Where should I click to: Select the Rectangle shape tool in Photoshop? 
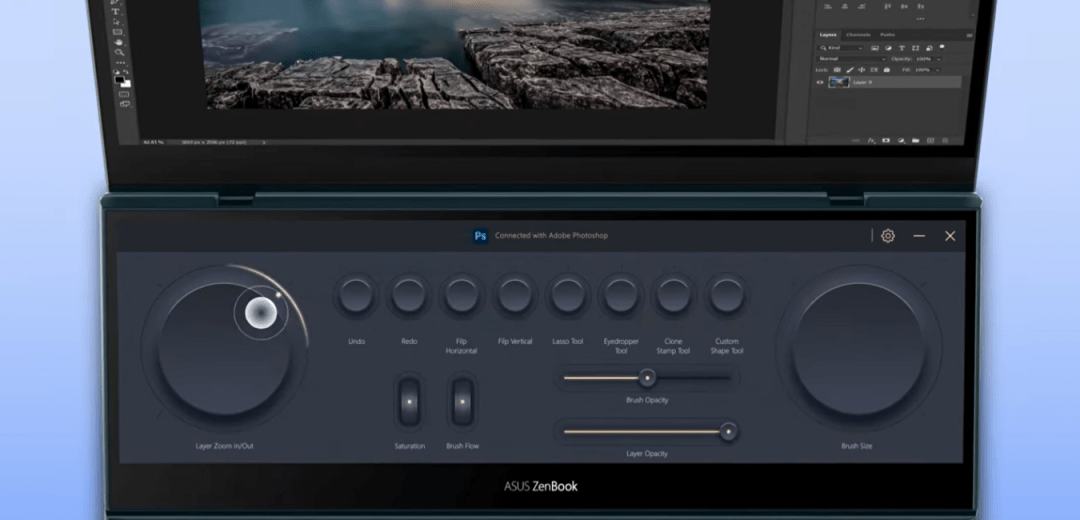pyautogui.click(x=117, y=32)
